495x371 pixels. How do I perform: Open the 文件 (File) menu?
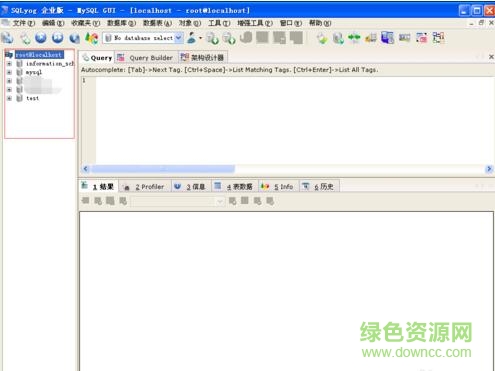pos(23,23)
